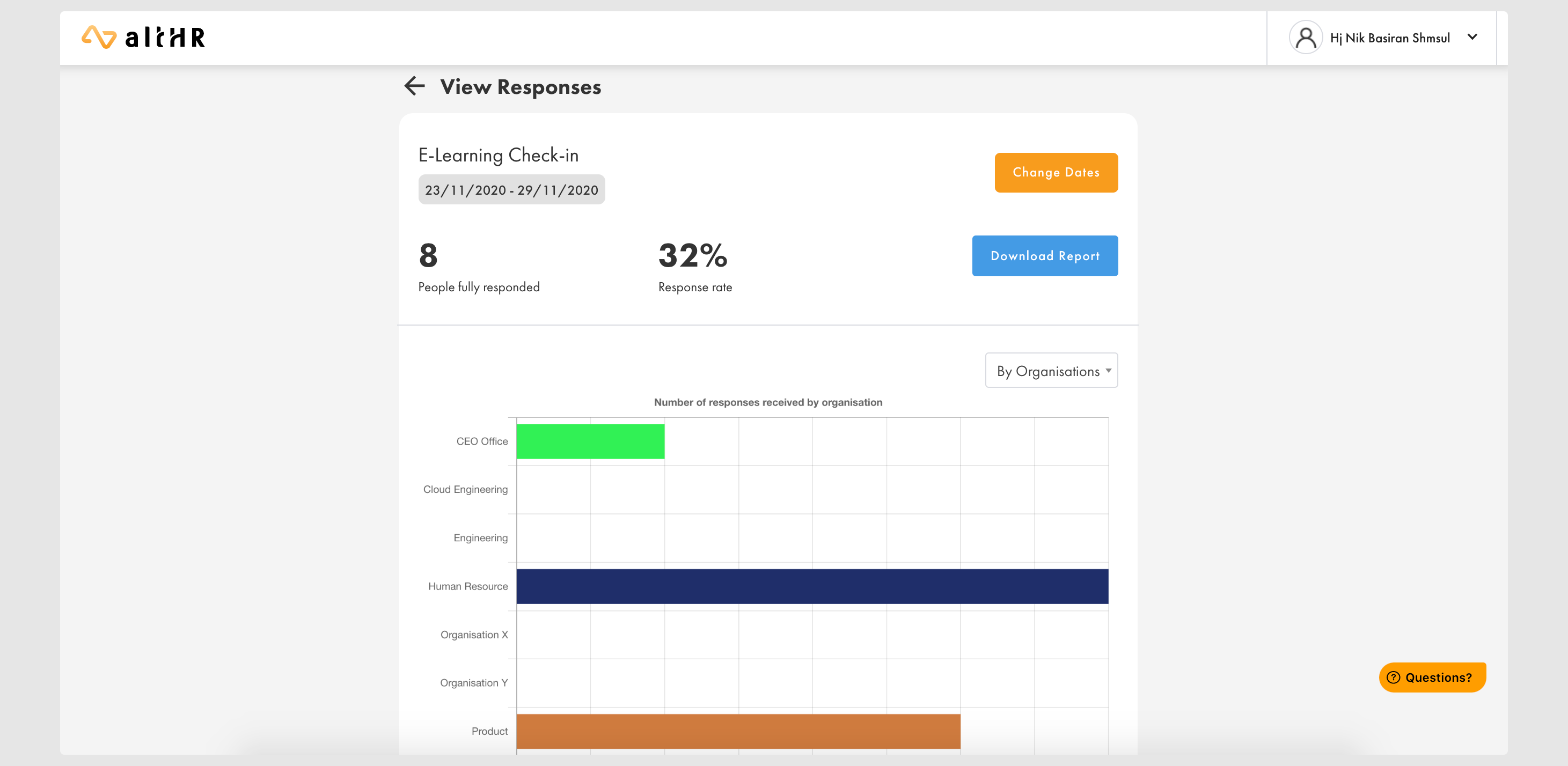Click the E-Learning Check-in title
The height and width of the screenshot is (766, 1568).
coord(498,155)
